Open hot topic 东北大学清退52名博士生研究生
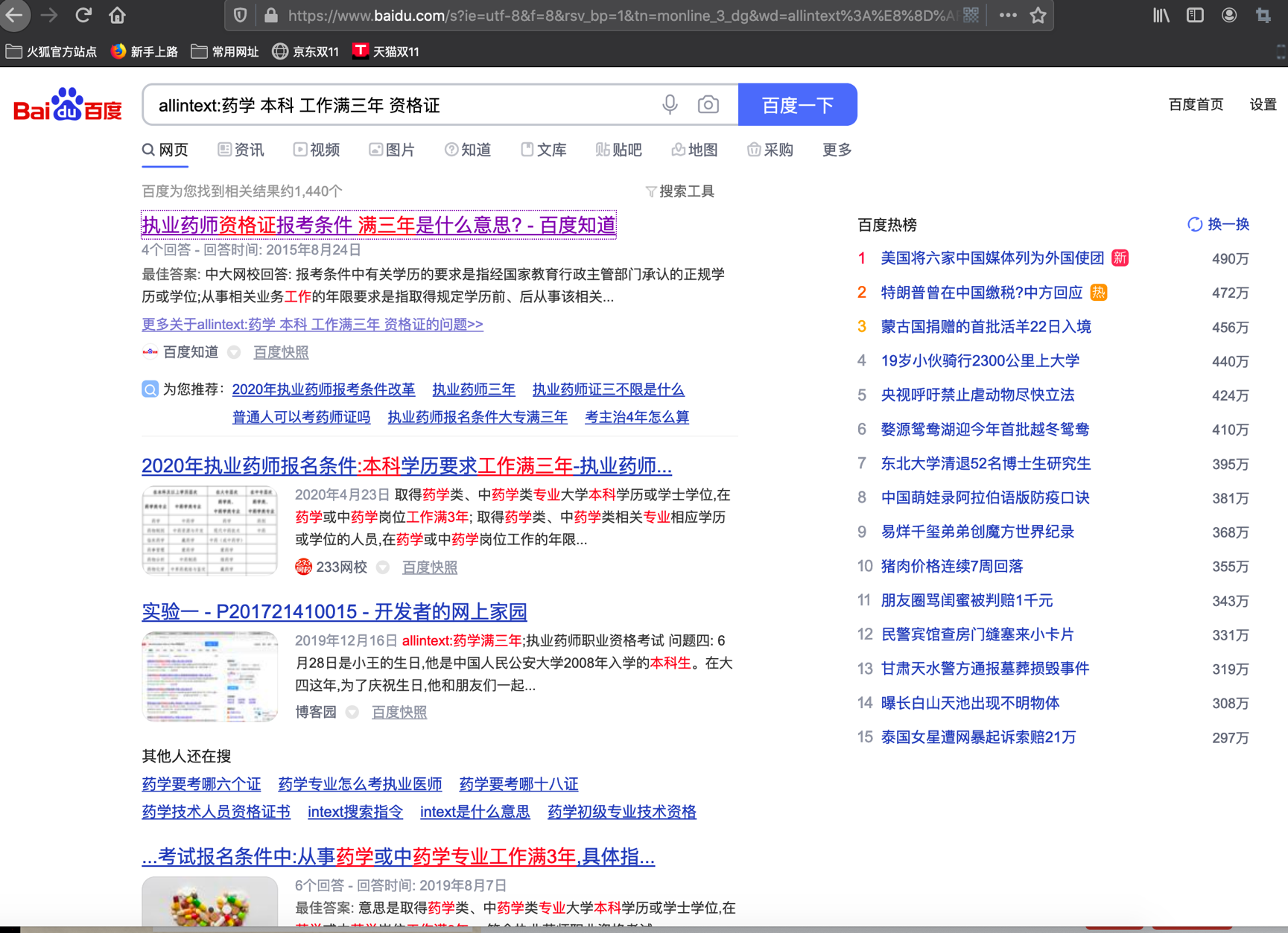 [x=986, y=464]
